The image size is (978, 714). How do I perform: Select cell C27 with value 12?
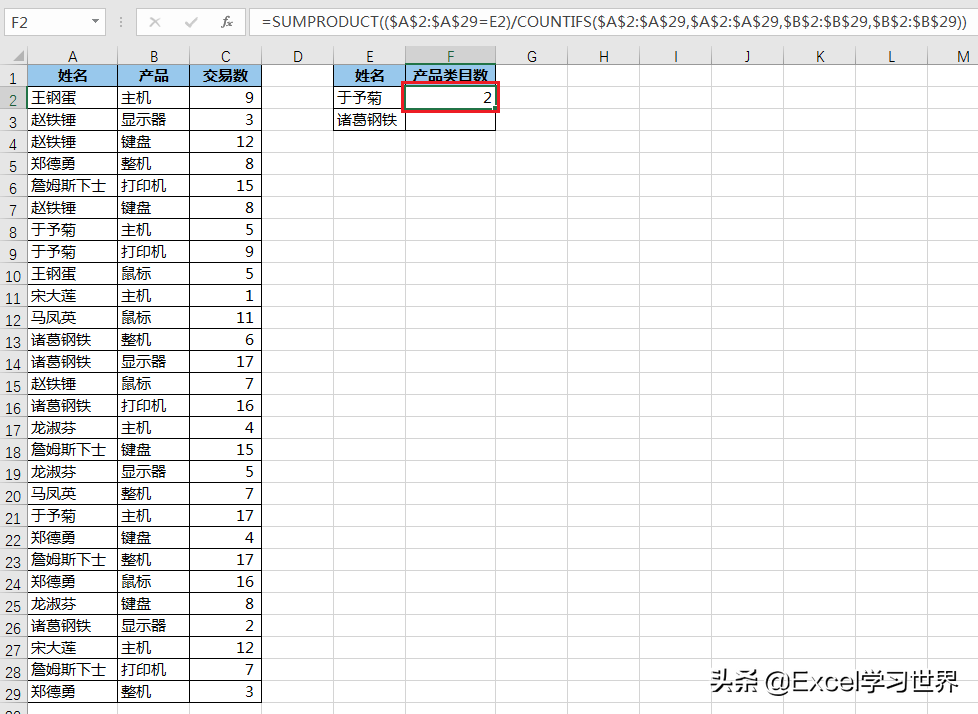225,647
